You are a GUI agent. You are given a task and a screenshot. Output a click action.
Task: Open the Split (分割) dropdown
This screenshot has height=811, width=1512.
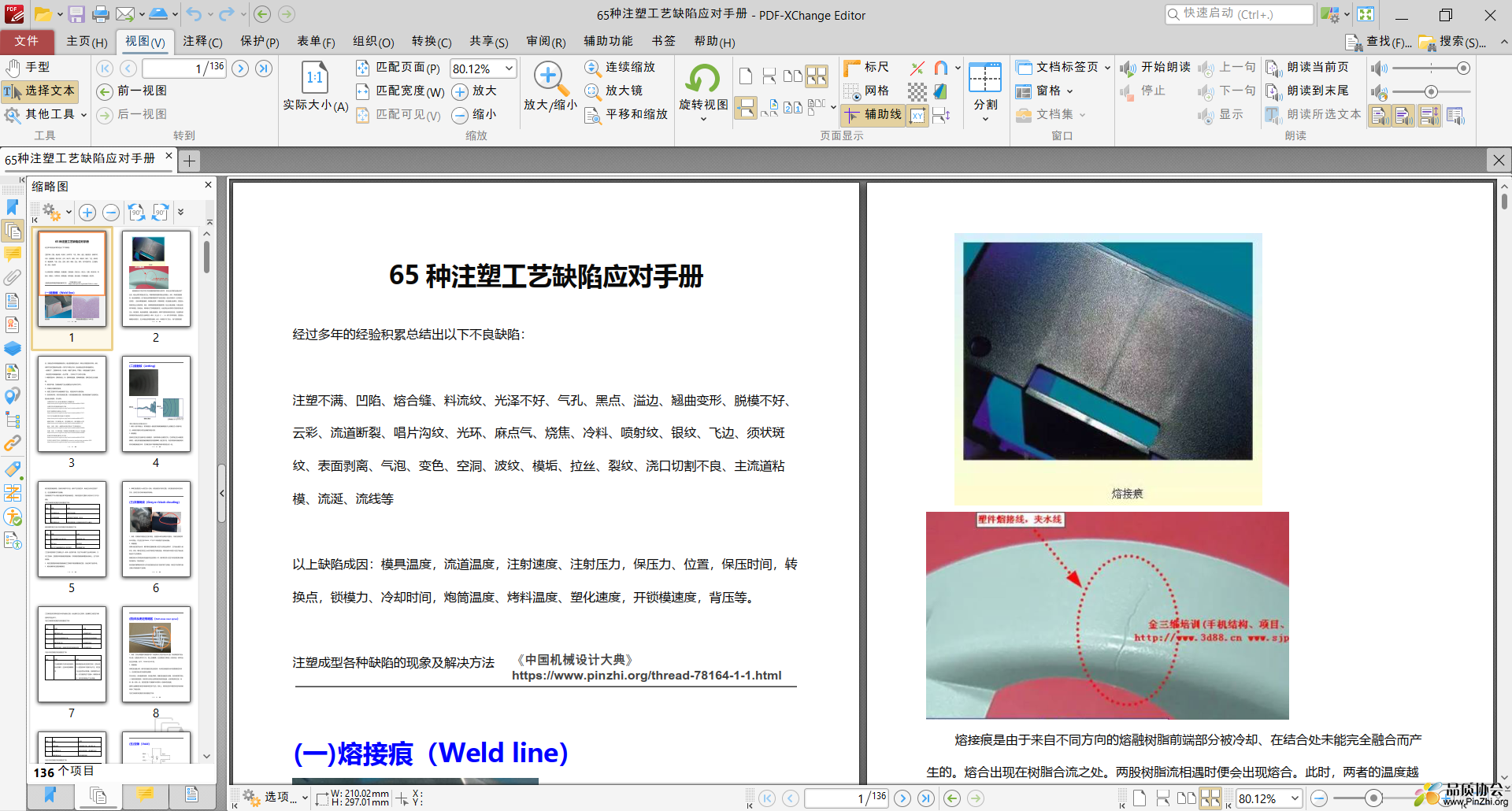point(985,119)
